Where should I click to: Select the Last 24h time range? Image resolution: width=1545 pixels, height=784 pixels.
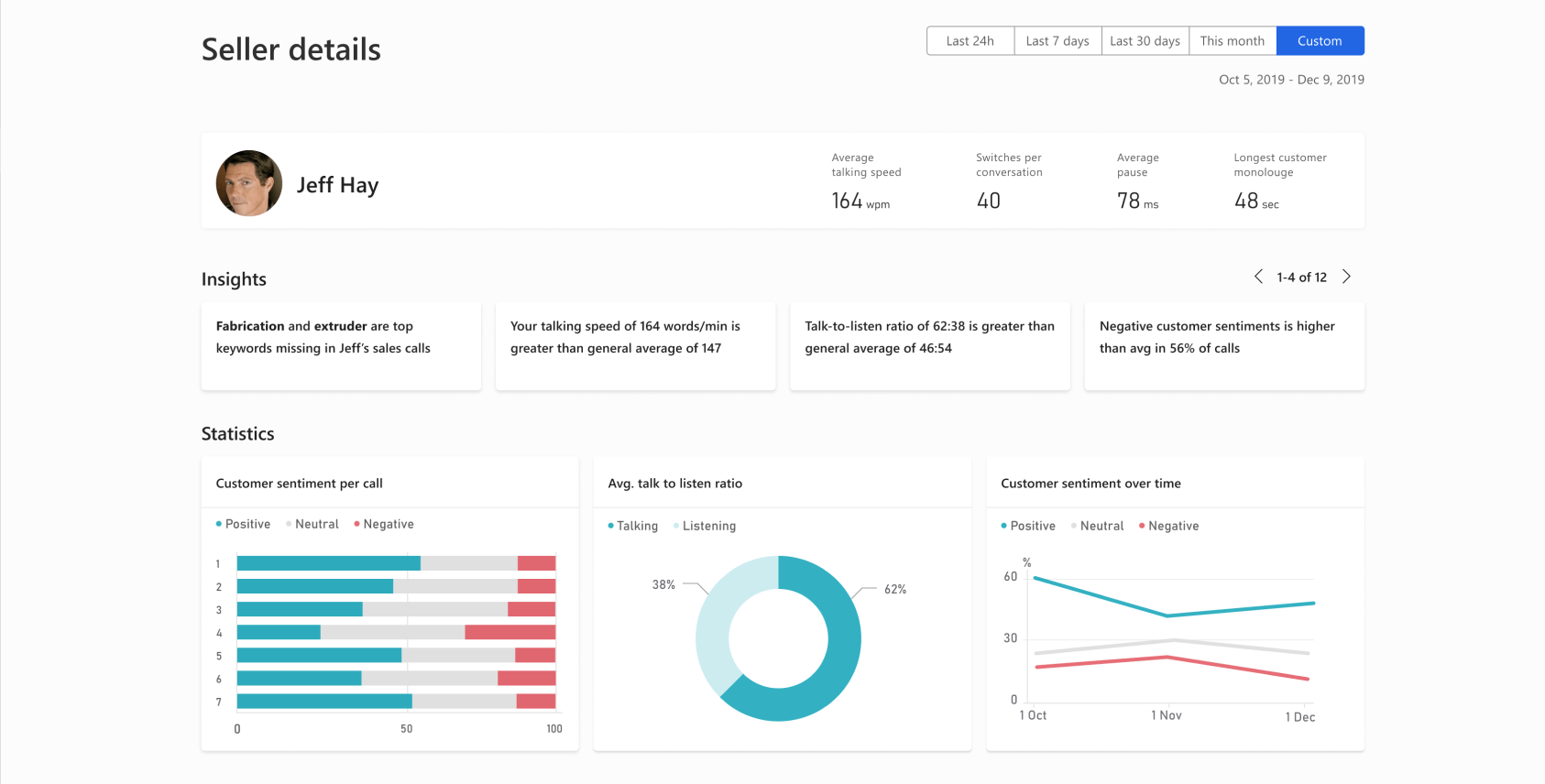(970, 41)
